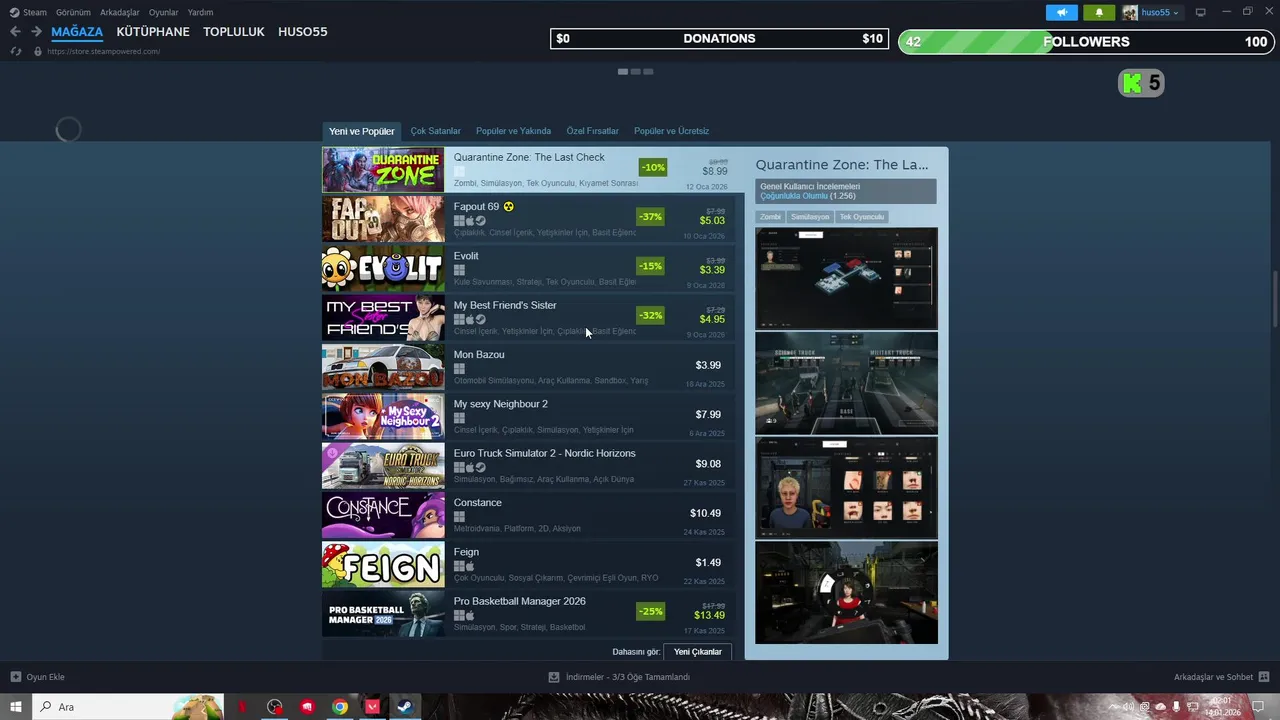Screen dimensions: 1280x720
Task: Select the Popüler ve Ücretsiz tab
Action: [672, 131]
